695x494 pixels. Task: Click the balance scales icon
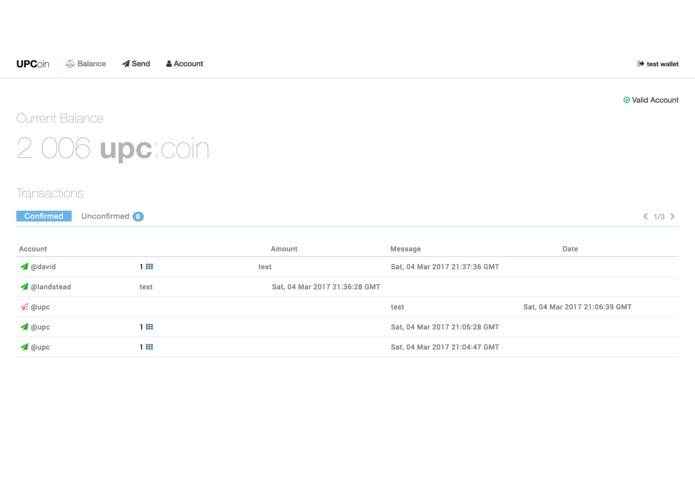pyautogui.click(x=70, y=64)
